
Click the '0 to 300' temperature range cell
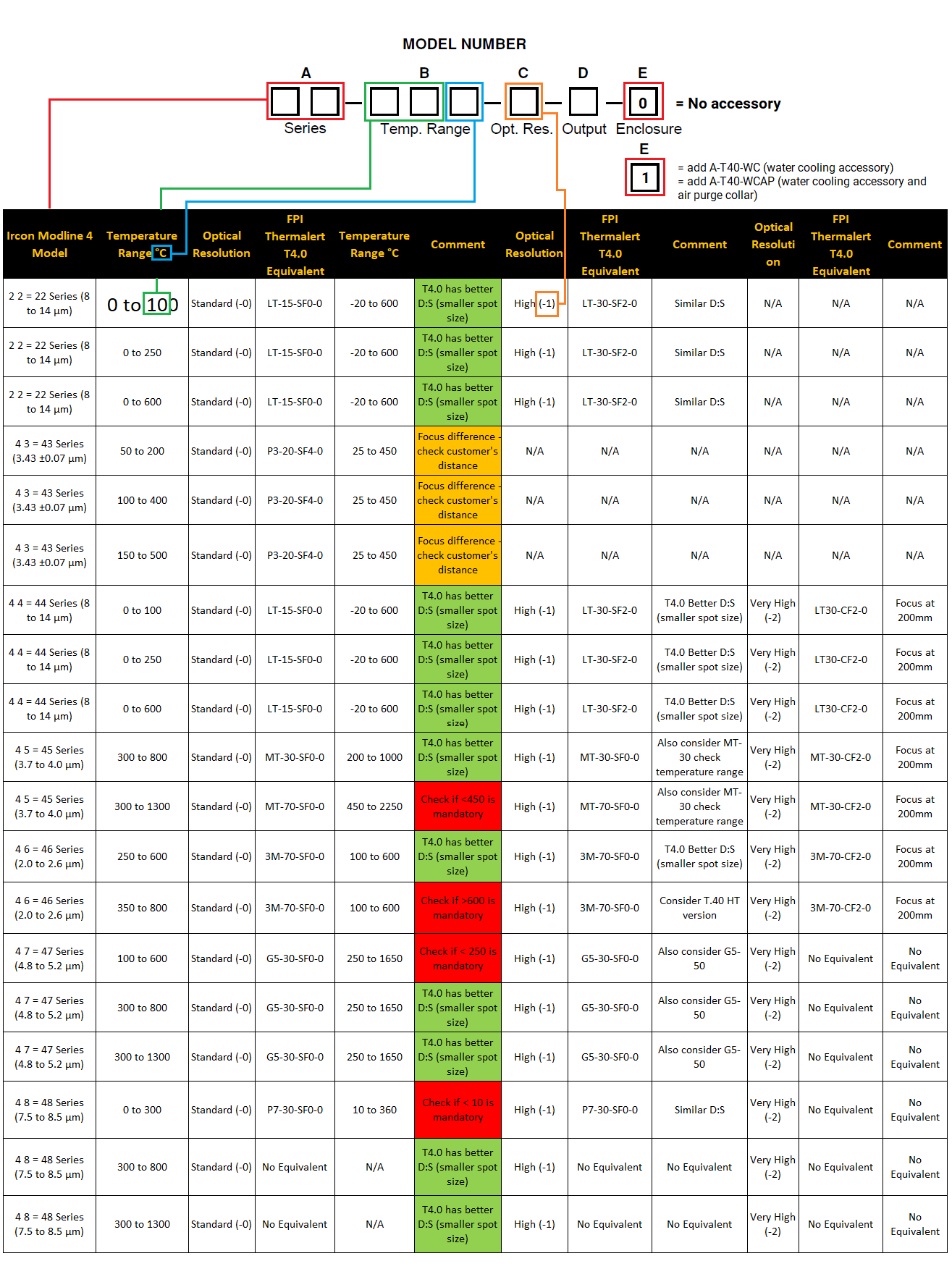(143, 1110)
